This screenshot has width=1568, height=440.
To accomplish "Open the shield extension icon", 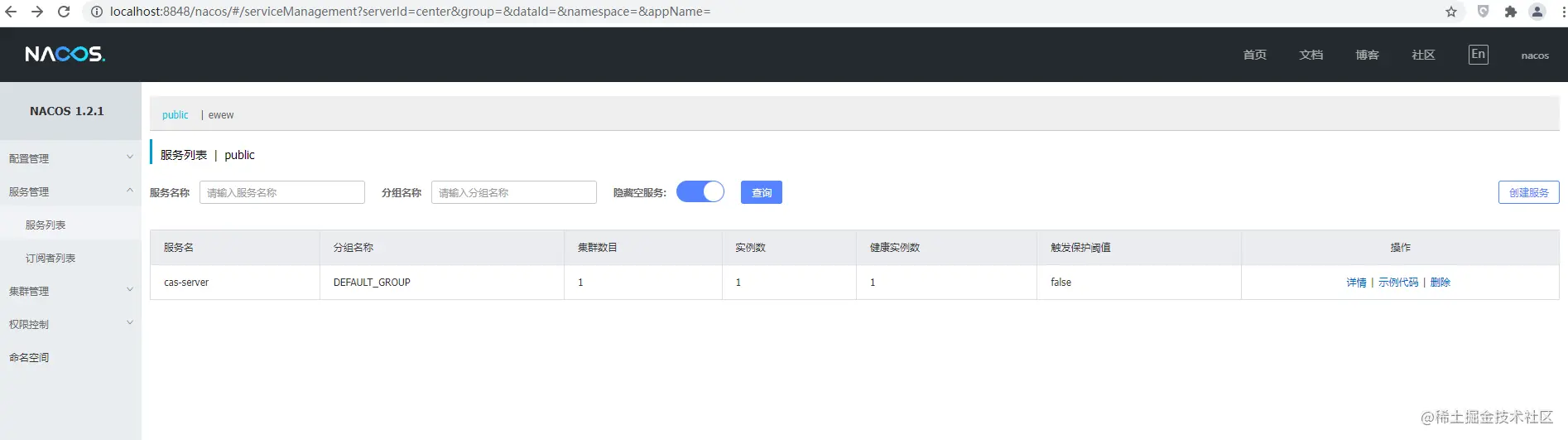I will 1483,12.
